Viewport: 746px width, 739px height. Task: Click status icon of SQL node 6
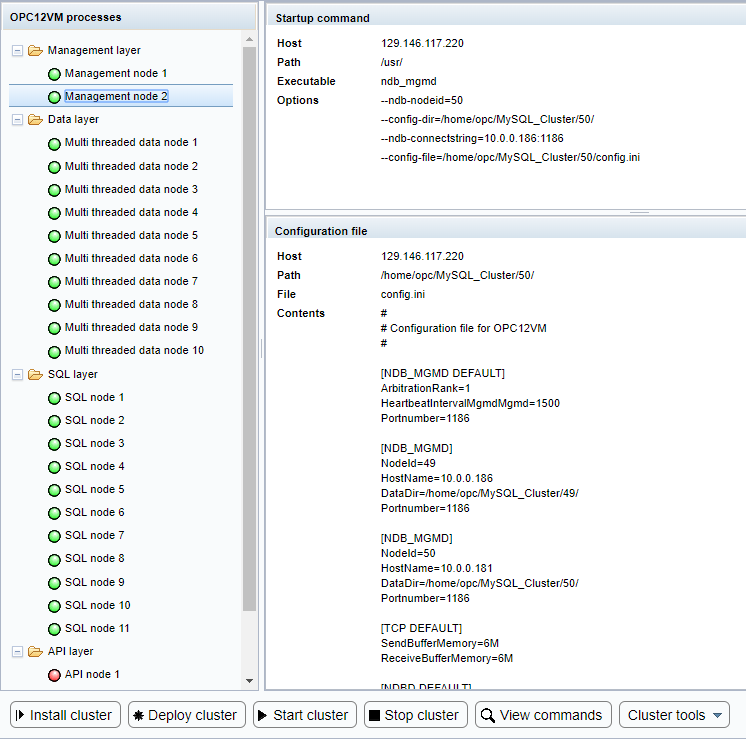coord(54,513)
